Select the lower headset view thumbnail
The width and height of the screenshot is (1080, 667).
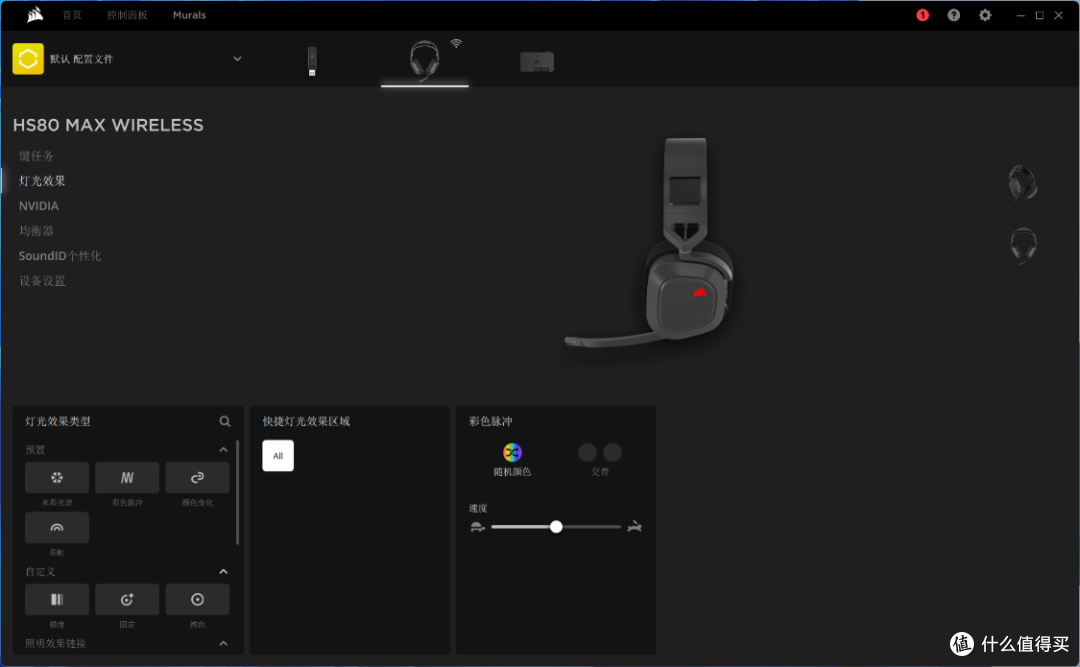1023,245
